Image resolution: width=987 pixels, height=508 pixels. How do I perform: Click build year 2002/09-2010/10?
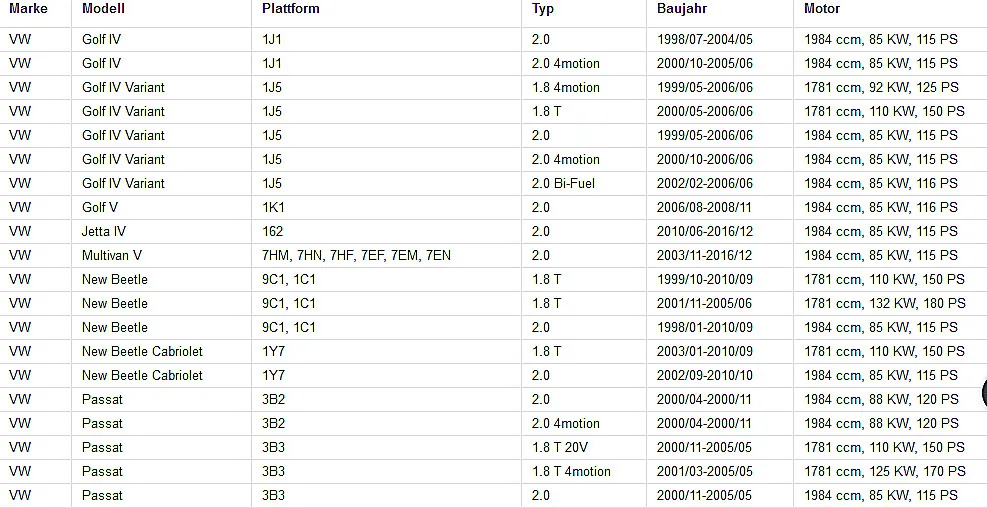point(704,375)
